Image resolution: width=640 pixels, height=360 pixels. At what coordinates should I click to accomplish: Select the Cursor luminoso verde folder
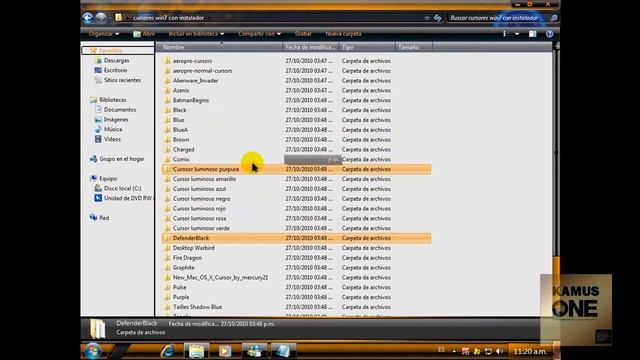click(201, 228)
